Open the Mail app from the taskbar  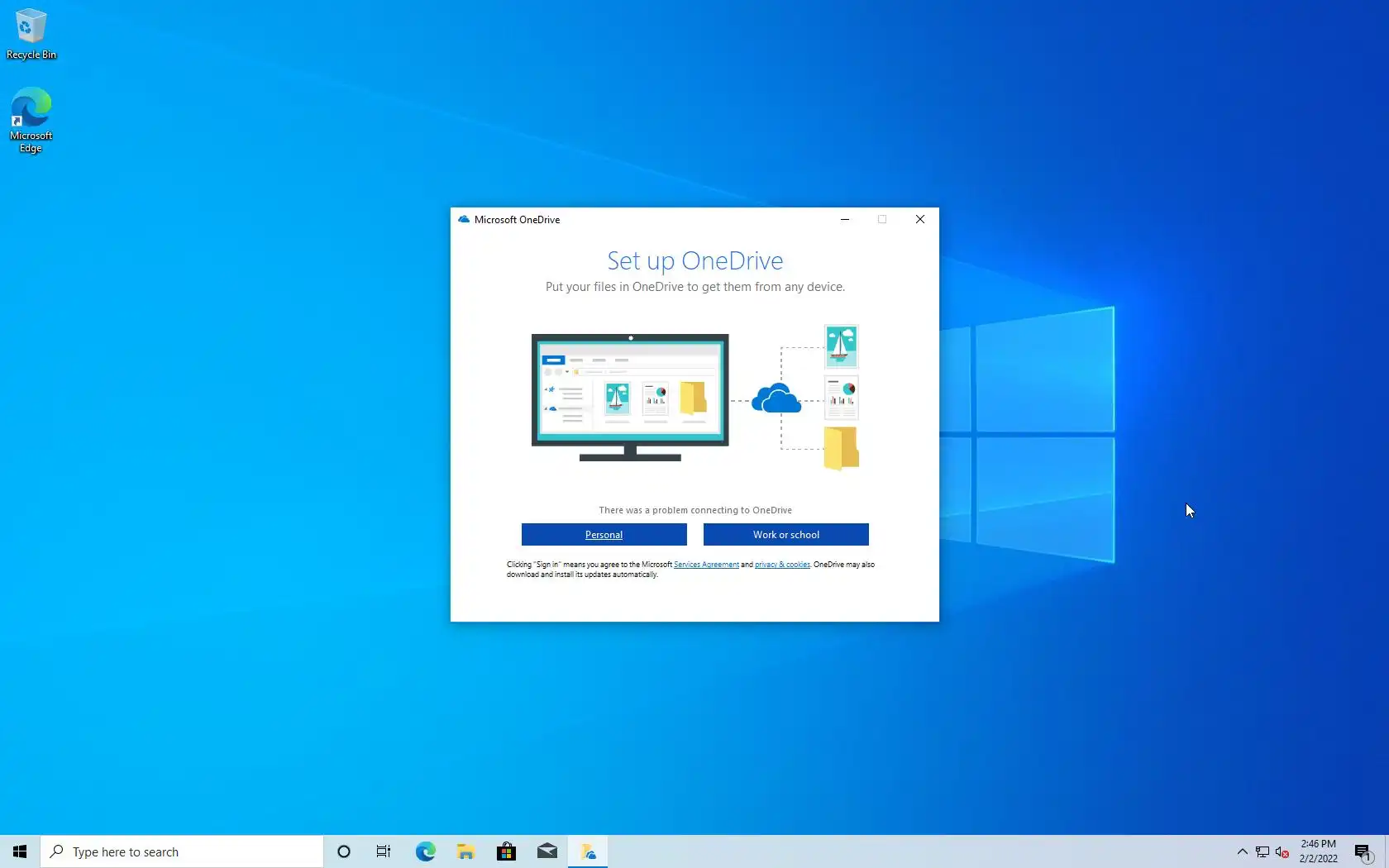click(547, 851)
